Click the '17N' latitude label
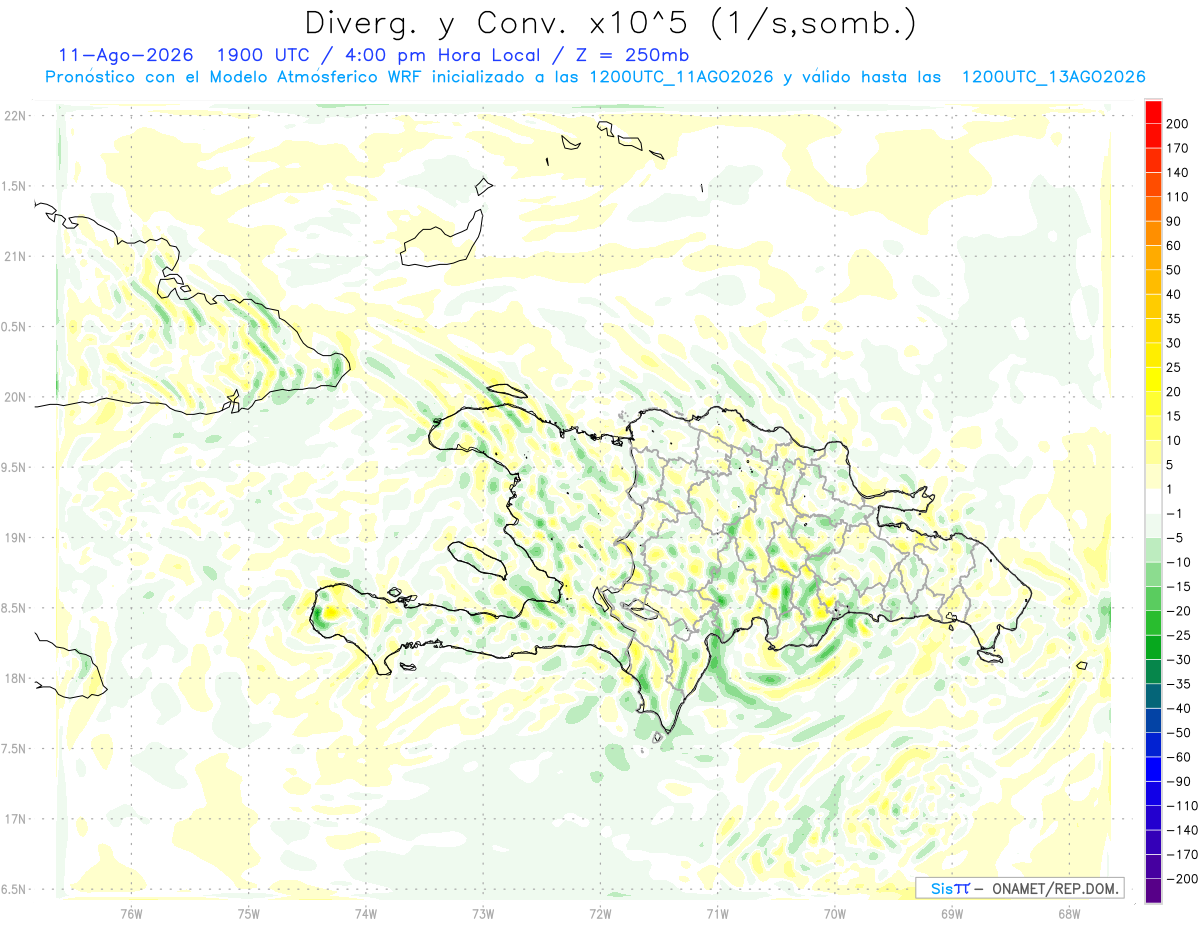 pos(14,819)
